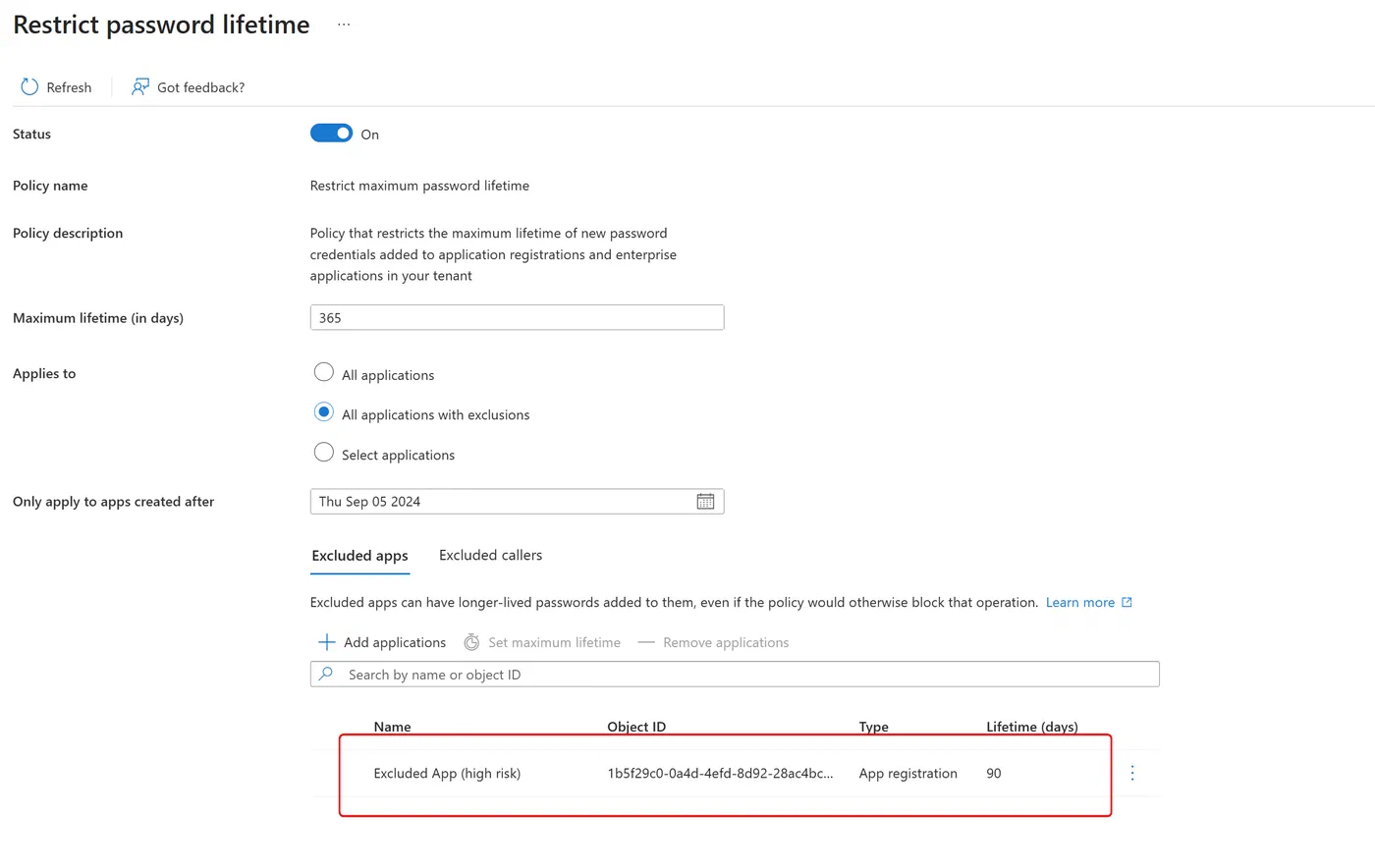Select the All applications radio button

(323, 372)
